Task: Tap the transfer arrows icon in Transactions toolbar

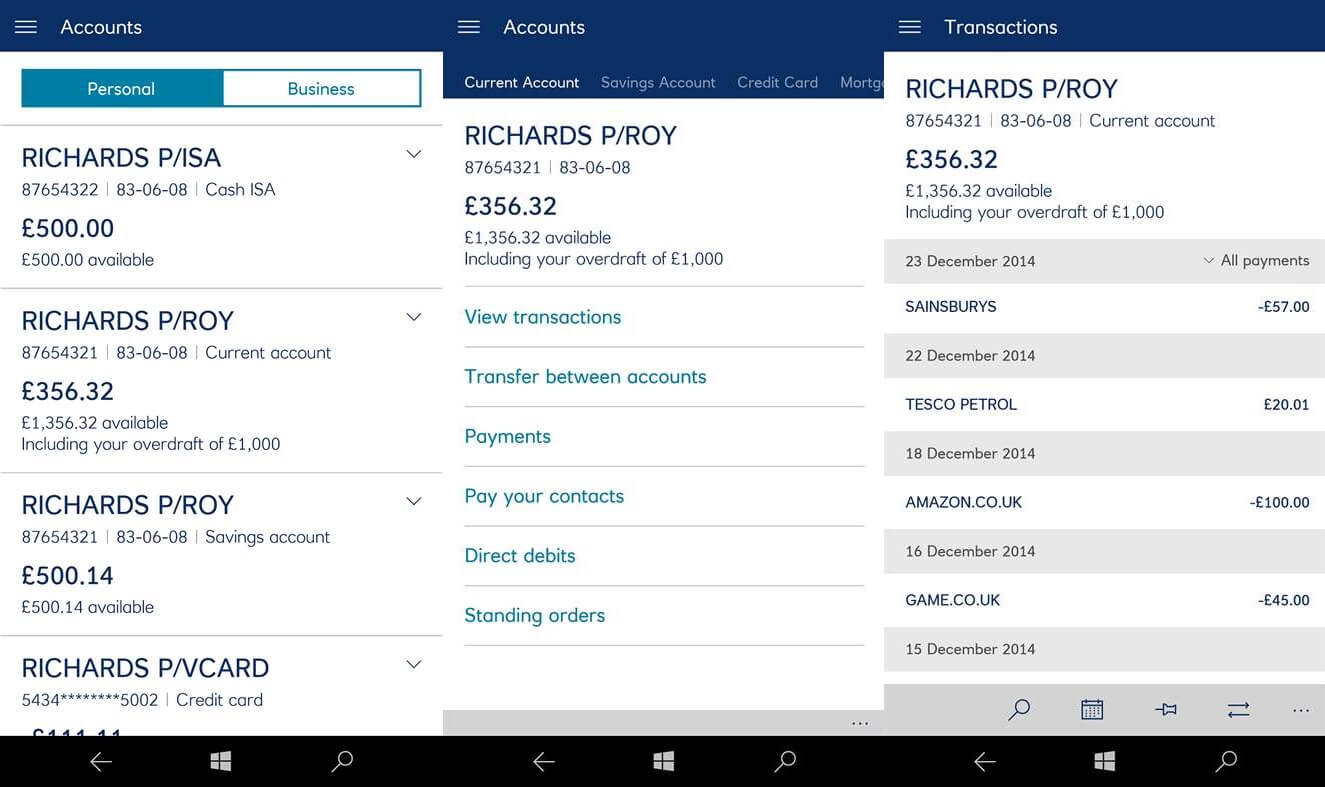Action: (1238, 710)
